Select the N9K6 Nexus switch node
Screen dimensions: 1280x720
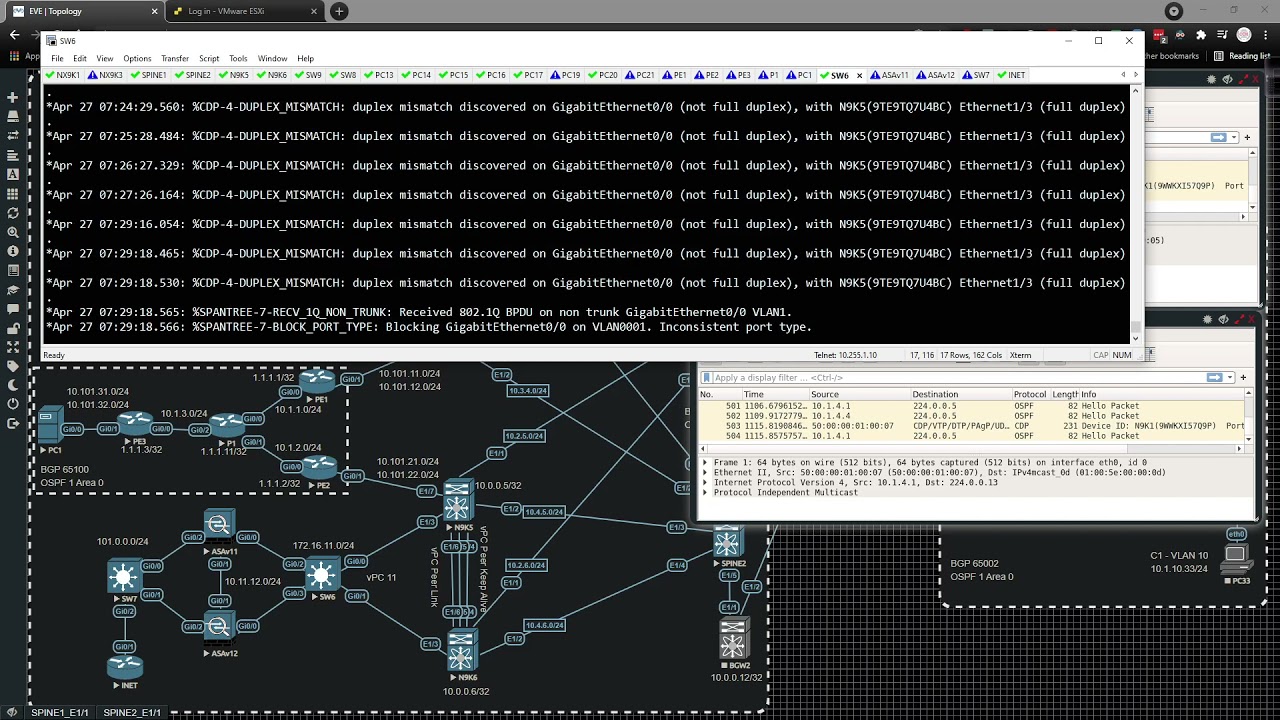click(461, 651)
